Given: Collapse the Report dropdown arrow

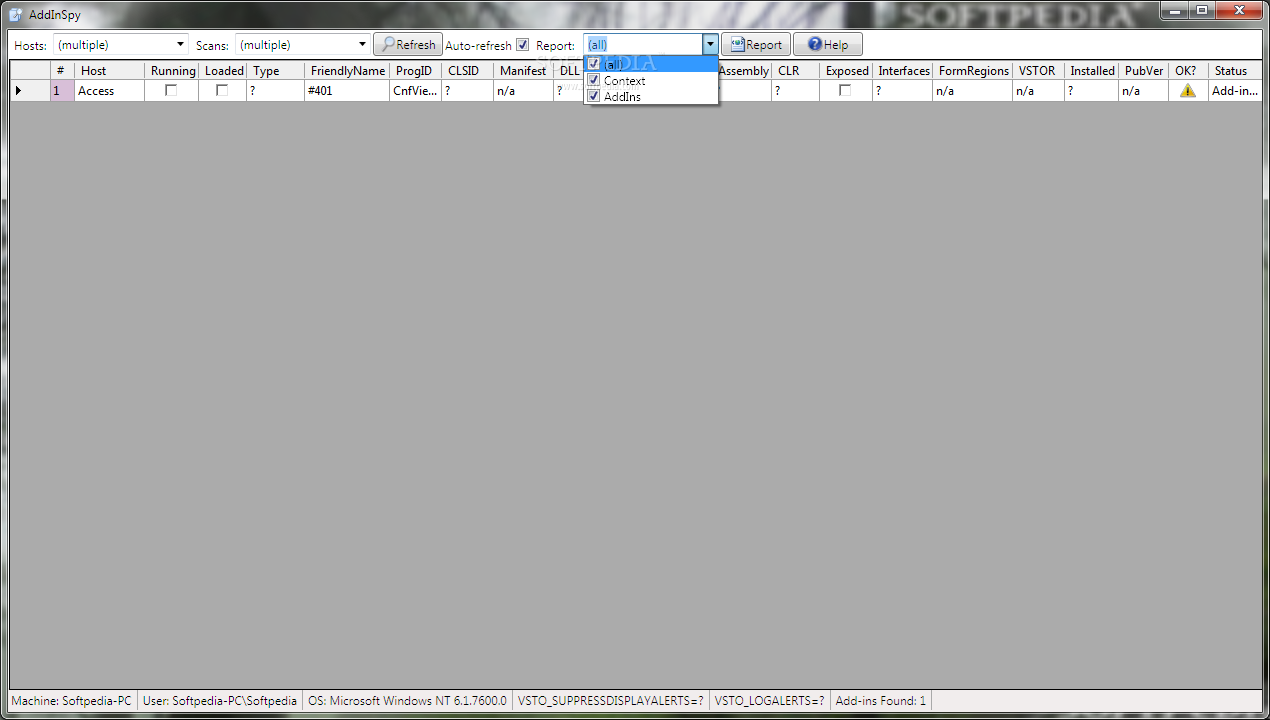Looking at the screenshot, I should click(710, 45).
